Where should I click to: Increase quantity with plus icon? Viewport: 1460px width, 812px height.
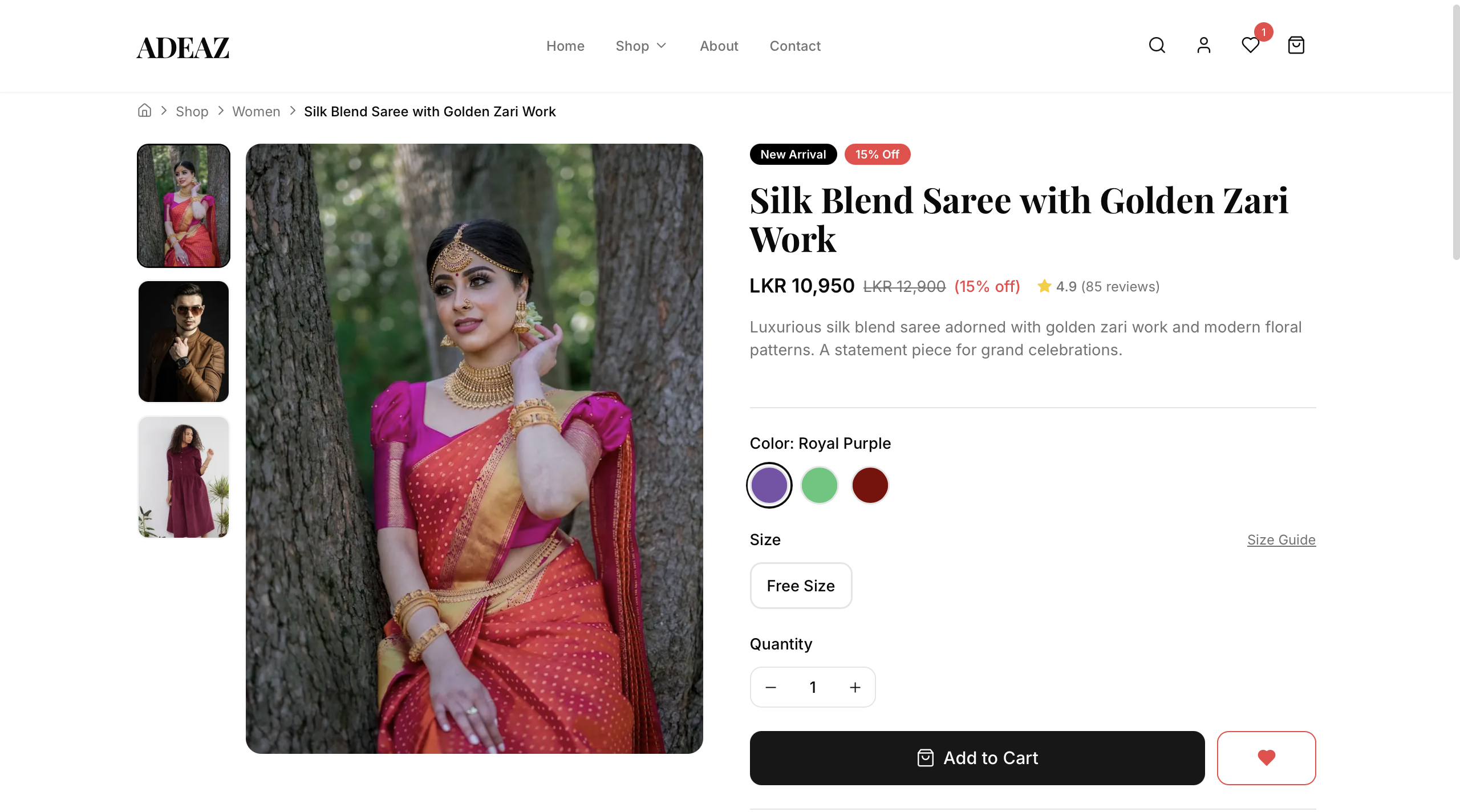(x=855, y=687)
